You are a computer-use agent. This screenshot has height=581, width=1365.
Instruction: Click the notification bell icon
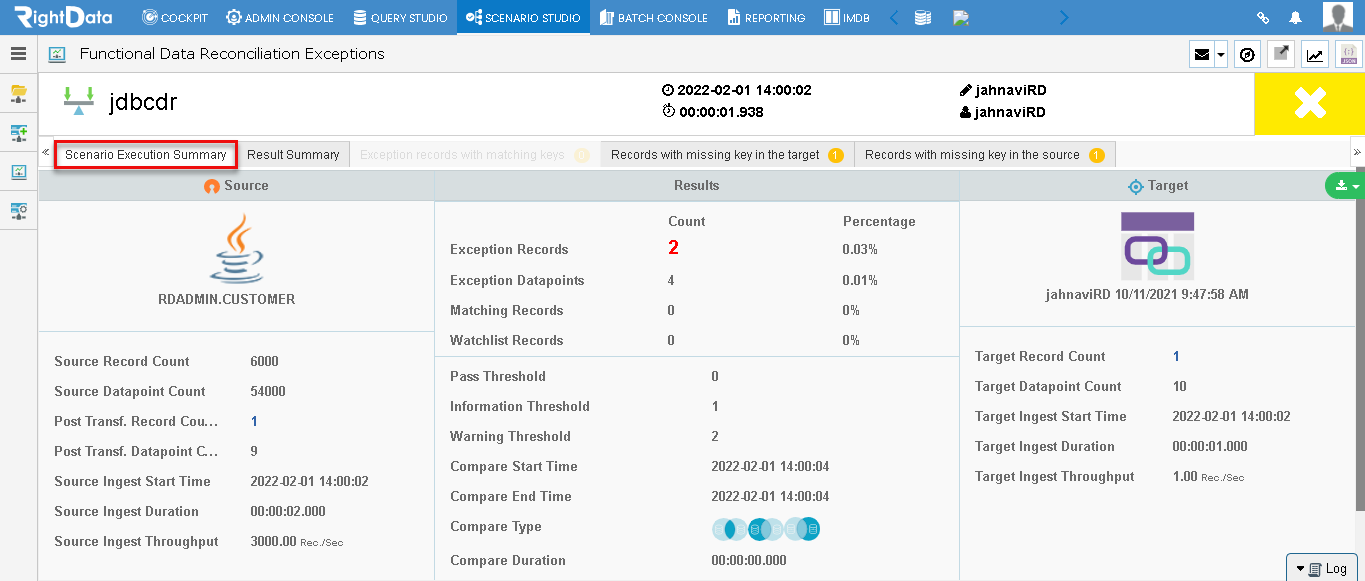point(1296,17)
